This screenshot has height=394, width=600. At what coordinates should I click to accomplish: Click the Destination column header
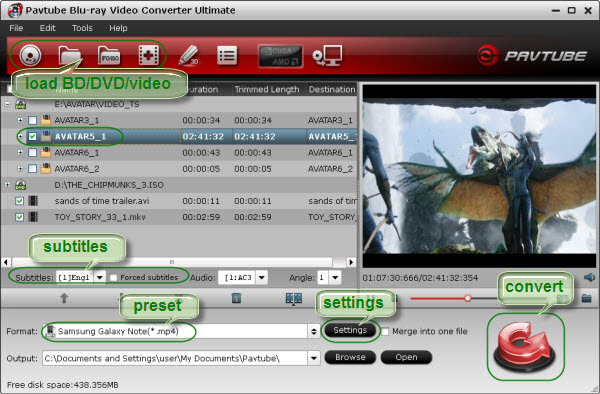click(x=332, y=90)
